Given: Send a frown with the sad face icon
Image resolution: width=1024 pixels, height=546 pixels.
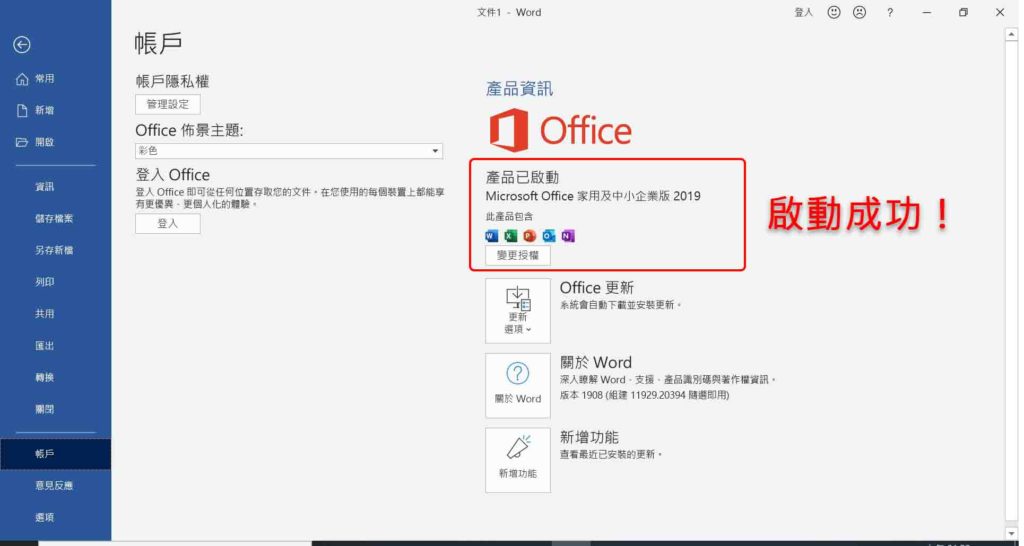Looking at the screenshot, I should pyautogui.click(x=859, y=12).
